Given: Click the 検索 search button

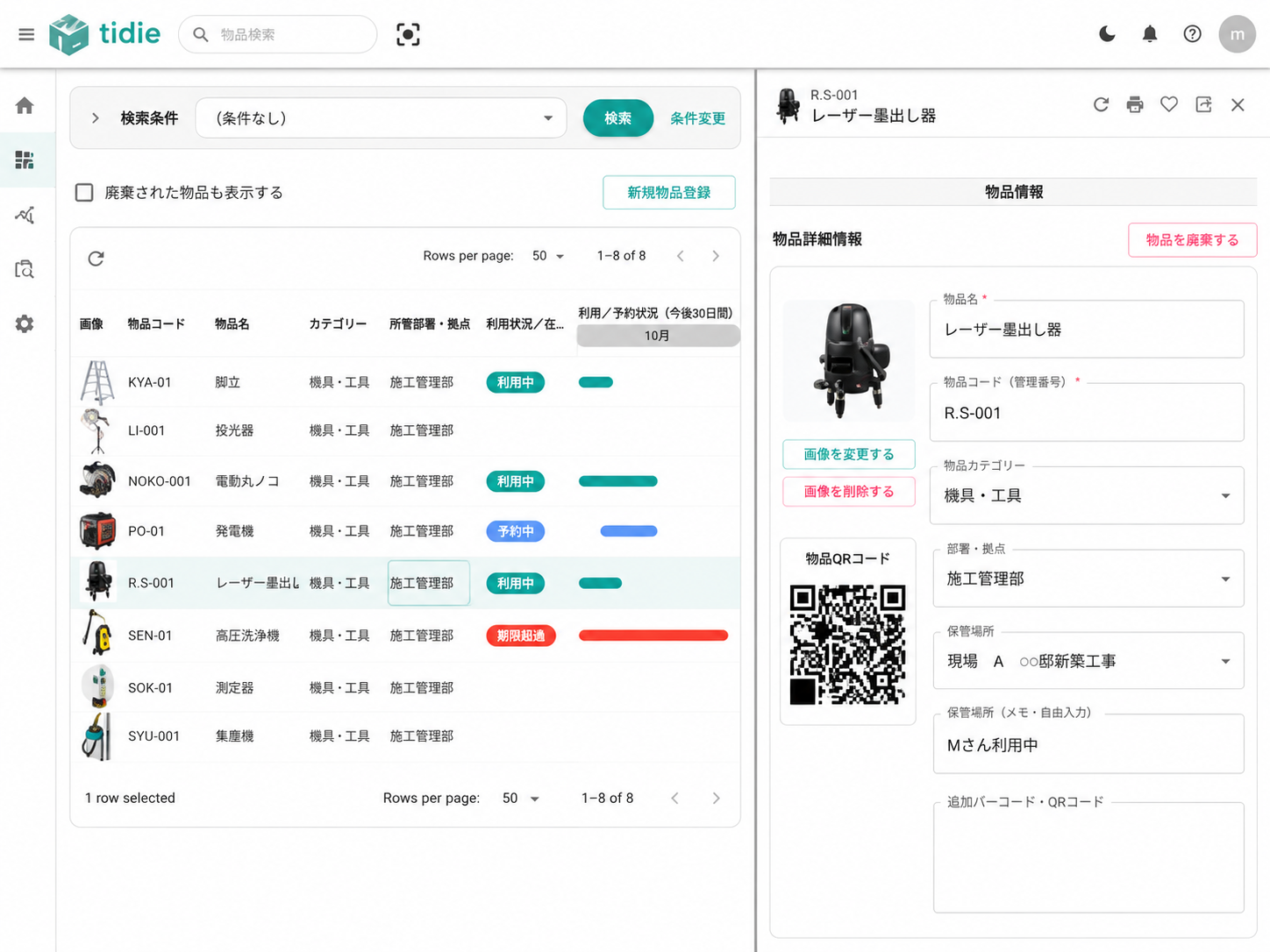Looking at the screenshot, I should 618,118.
